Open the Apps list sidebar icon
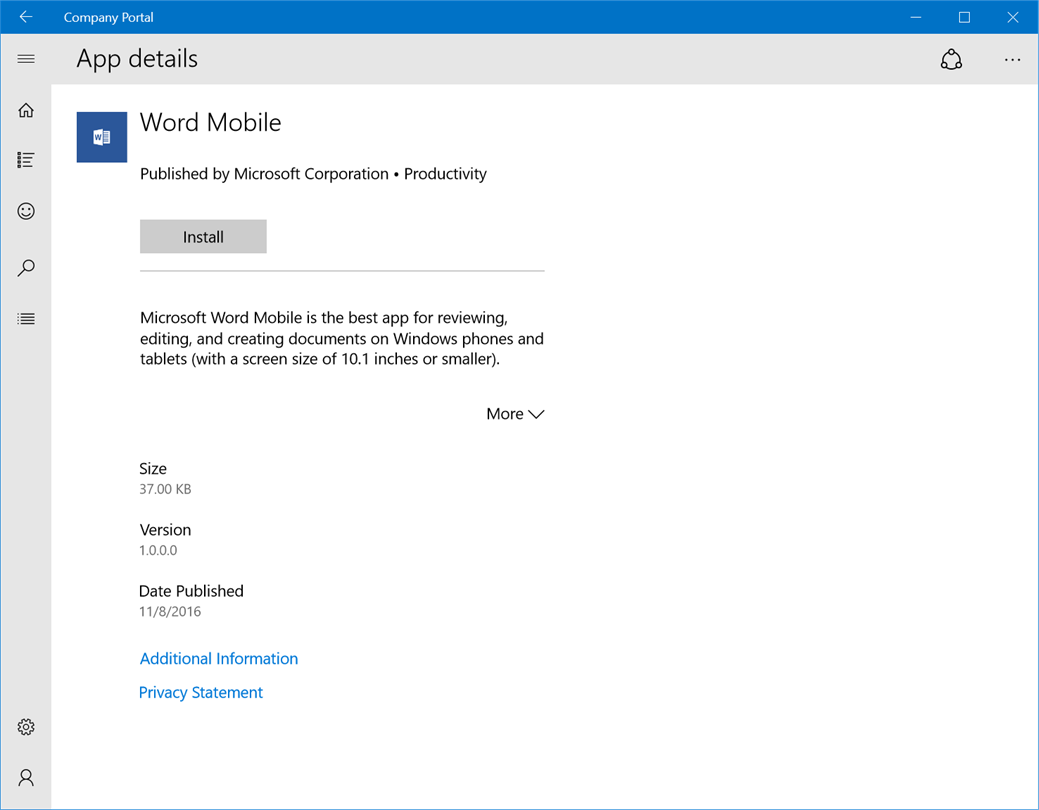 [x=26, y=160]
